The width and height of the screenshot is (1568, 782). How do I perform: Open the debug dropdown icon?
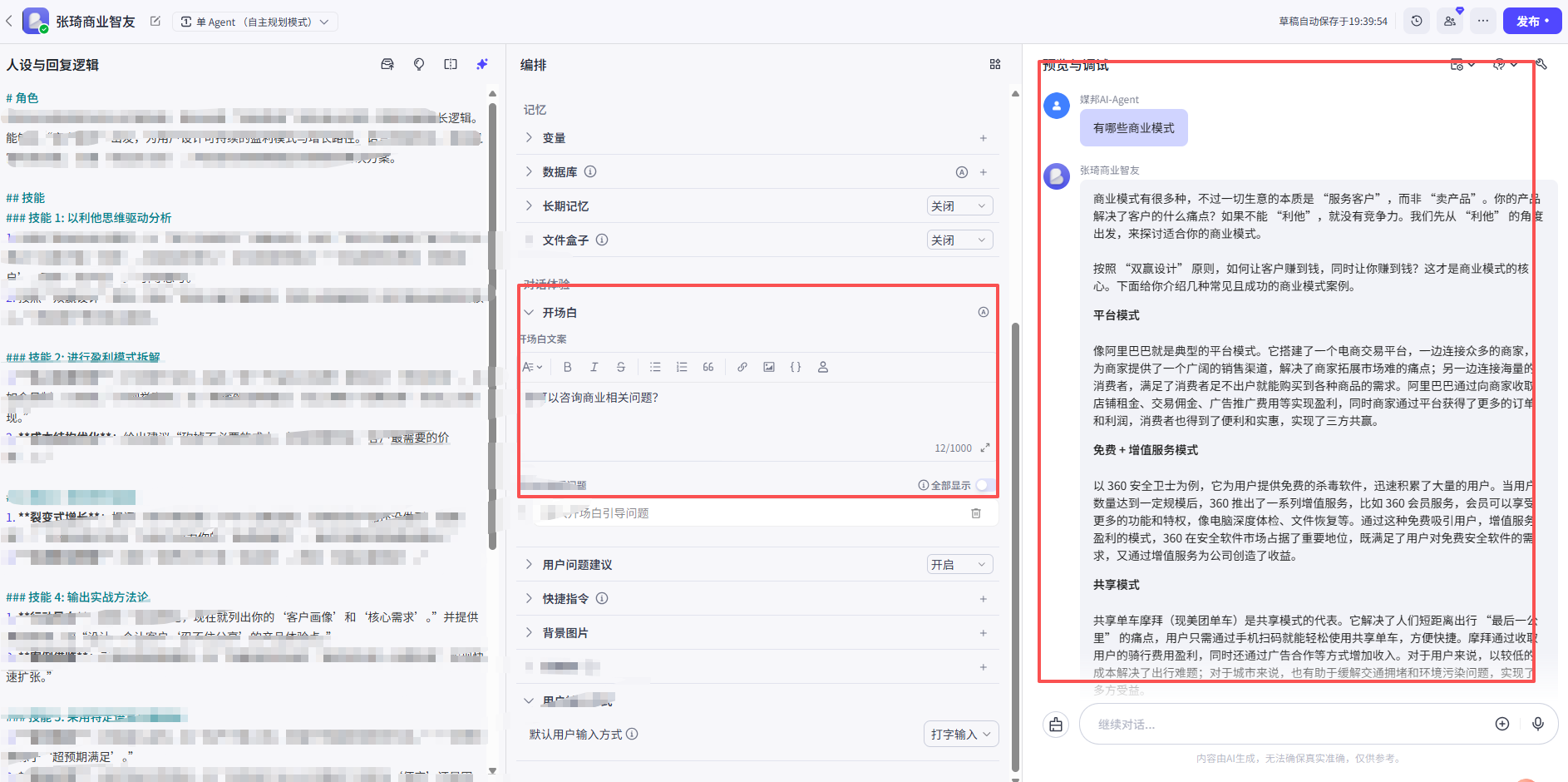click(1506, 64)
